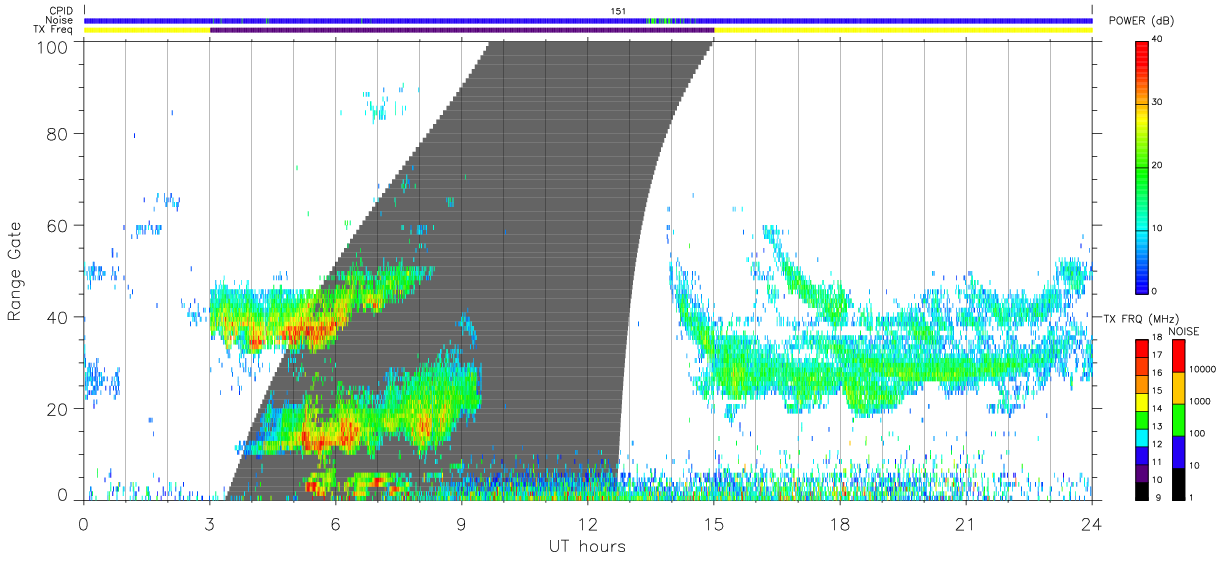Click the 80 tick on the Range Gate axis
The width and height of the screenshot is (1228, 567).
tap(60, 134)
